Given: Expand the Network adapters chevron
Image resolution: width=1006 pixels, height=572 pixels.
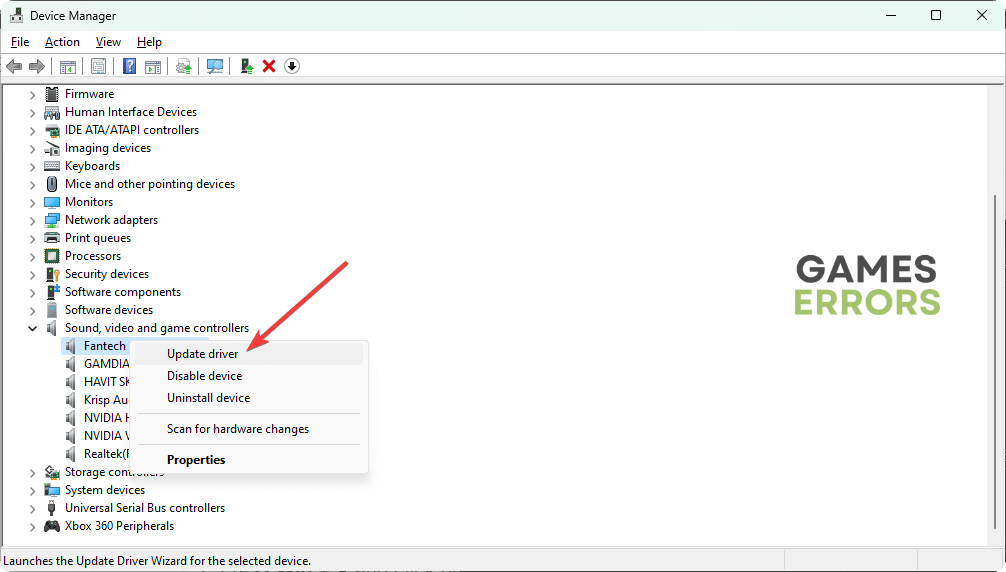Looking at the screenshot, I should (32, 220).
